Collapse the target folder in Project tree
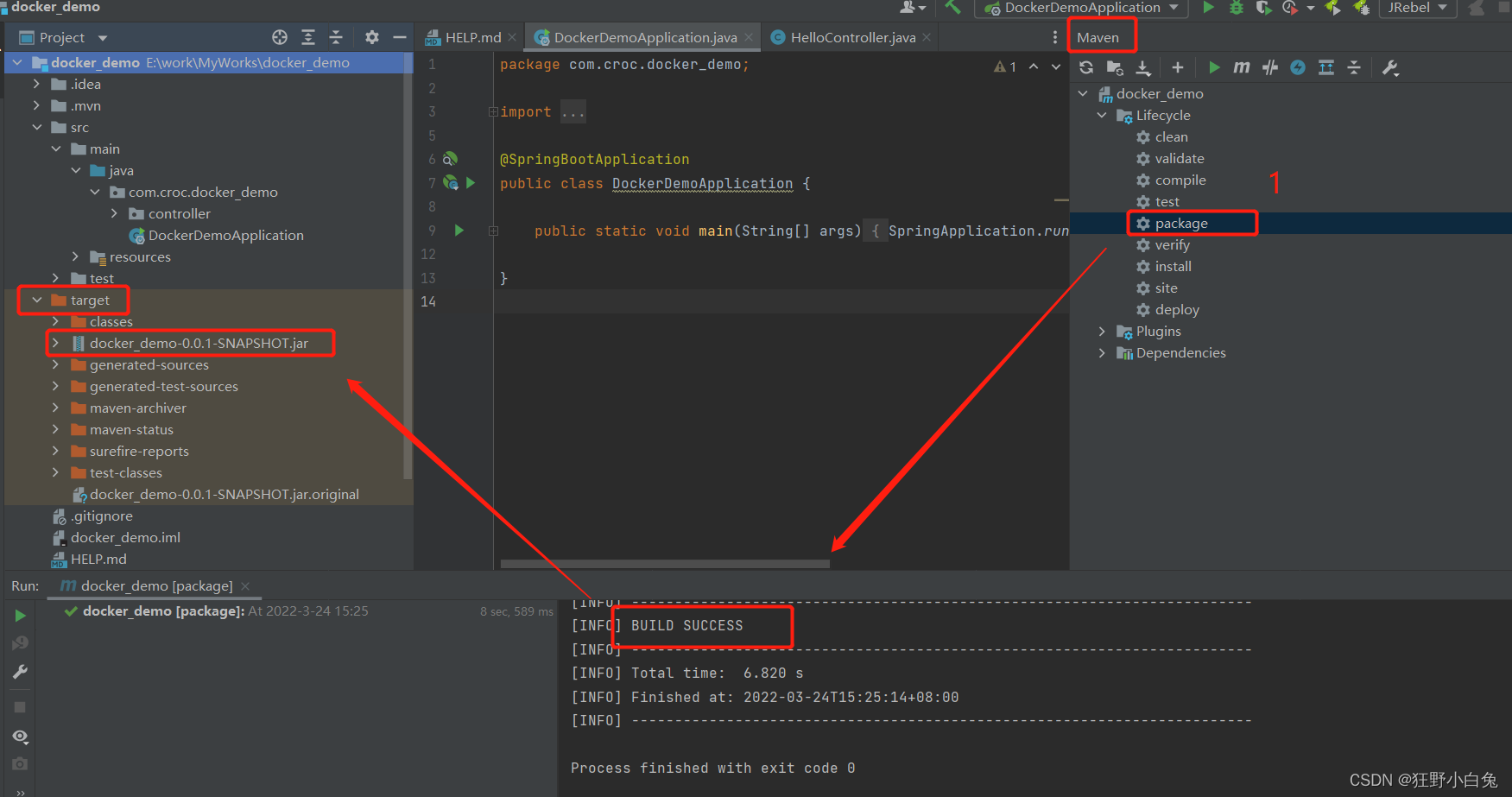The image size is (1512, 797). coord(37,300)
